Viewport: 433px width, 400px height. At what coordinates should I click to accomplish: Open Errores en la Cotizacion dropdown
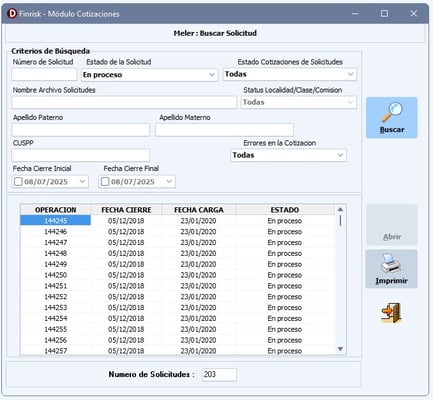pyautogui.click(x=340, y=155)
